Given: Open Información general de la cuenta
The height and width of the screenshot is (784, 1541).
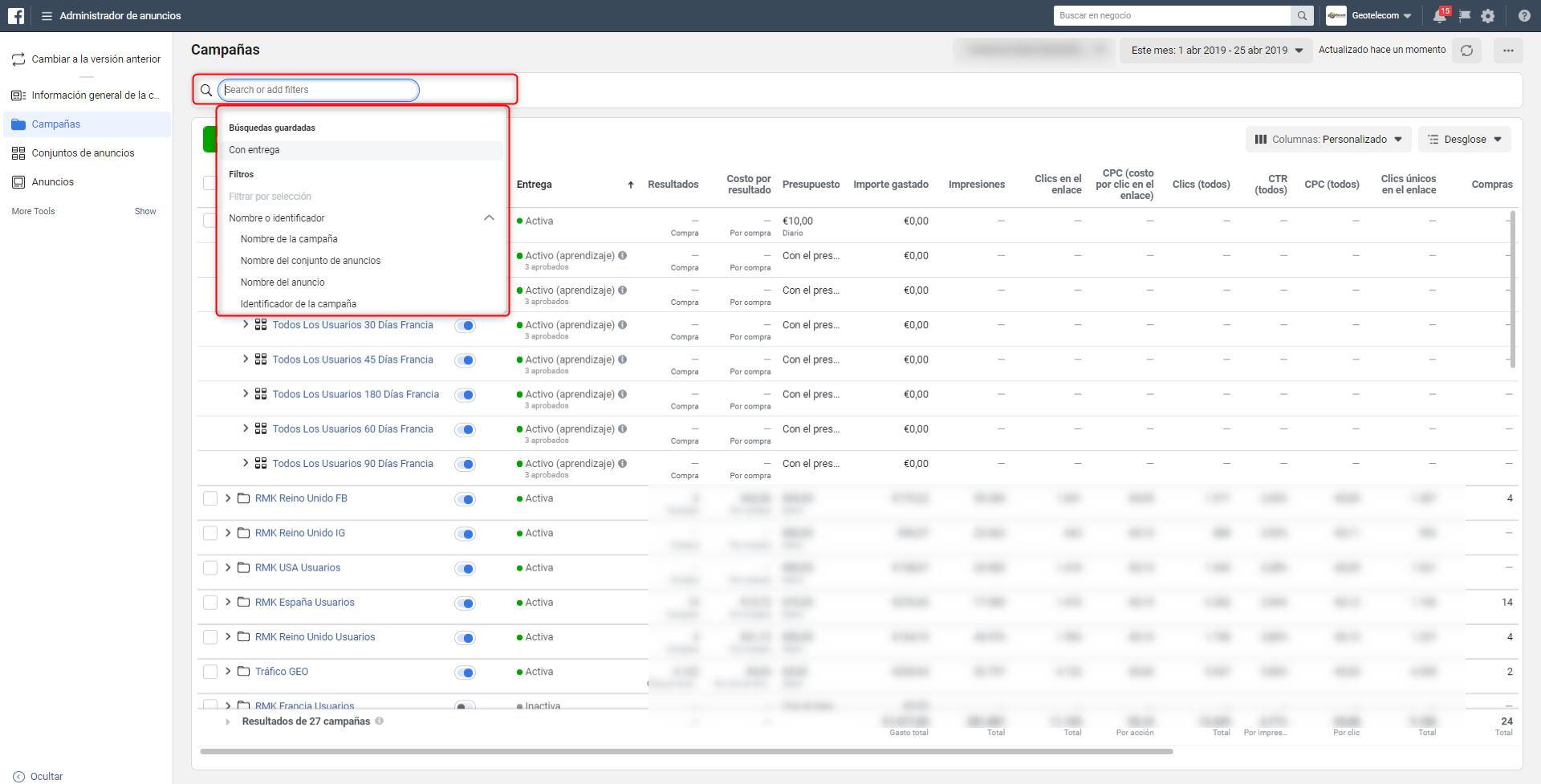Looking at the screenshot, I should (x=87, y=95).
